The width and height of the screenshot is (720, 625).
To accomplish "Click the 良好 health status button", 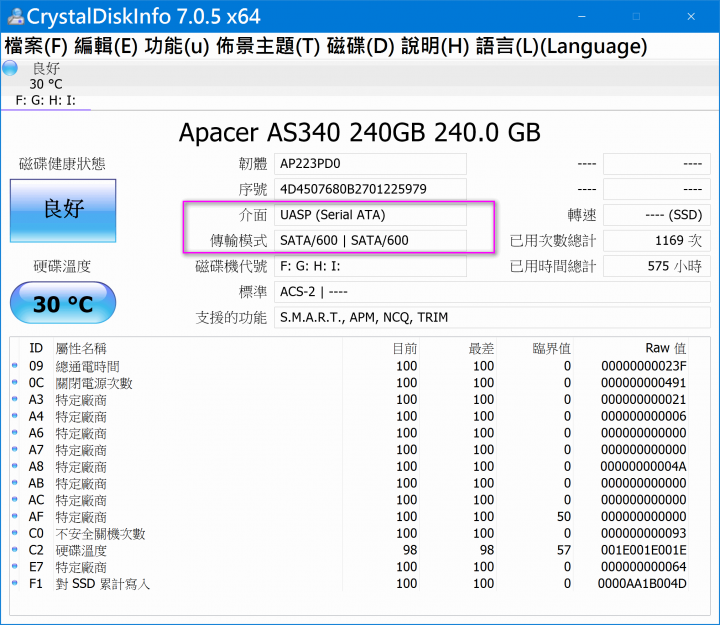I will pyautogui.click(x=63, y=210).
